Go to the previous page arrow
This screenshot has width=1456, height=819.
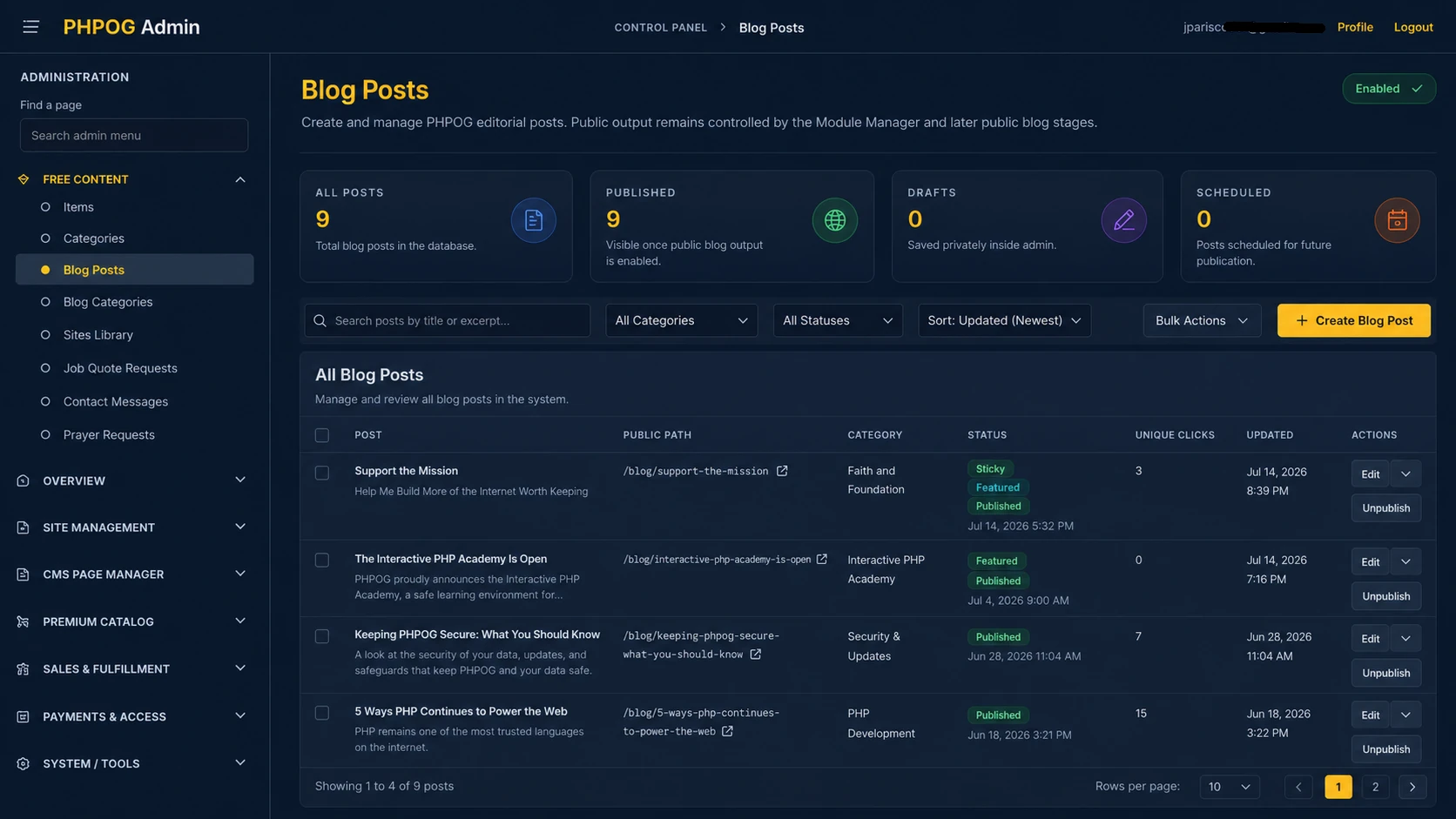coord(1298,787)
